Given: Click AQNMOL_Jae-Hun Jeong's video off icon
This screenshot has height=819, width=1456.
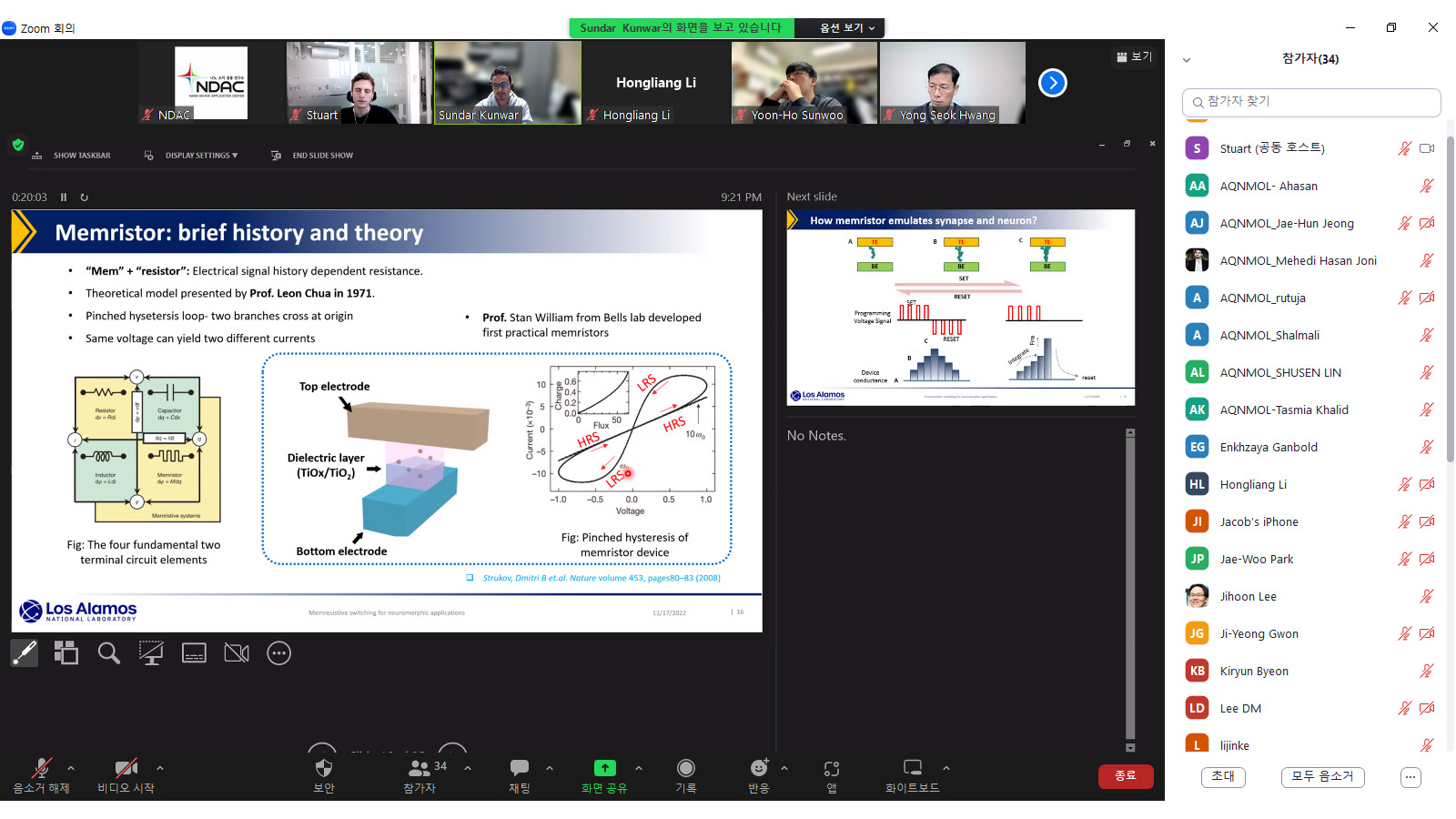Looking at the screenshot, I should pos(1427,223).
